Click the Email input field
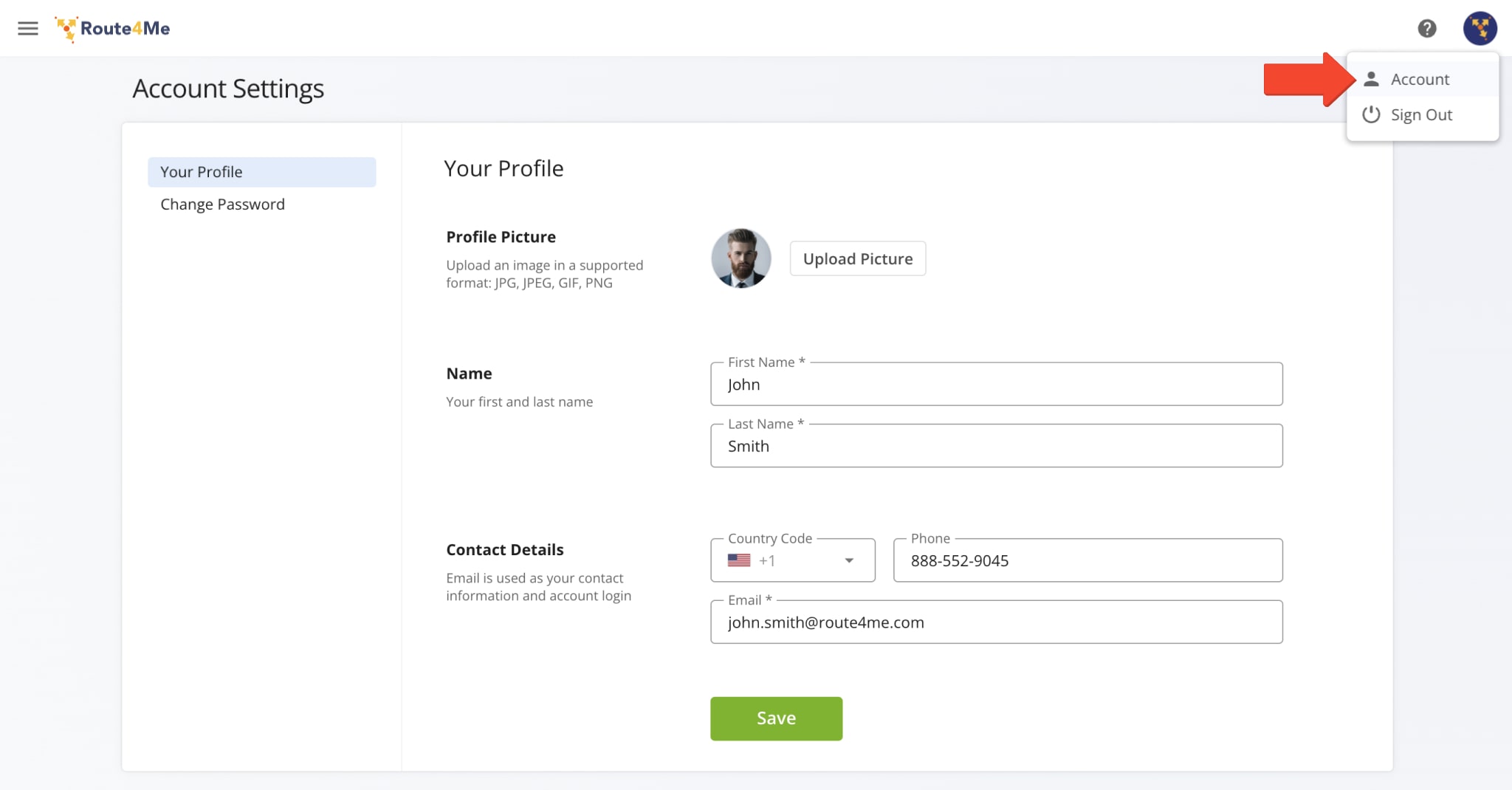This screenshot has height=790, width=1512. [x=996, y=622]
